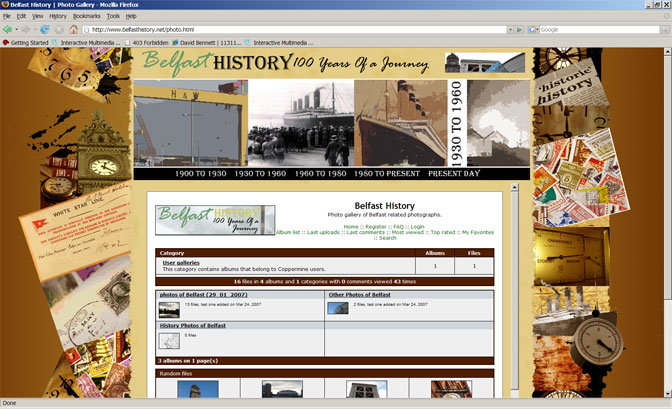Go back with the Back arrow button
Screen dimensions: 672x409
click(7, 30)
